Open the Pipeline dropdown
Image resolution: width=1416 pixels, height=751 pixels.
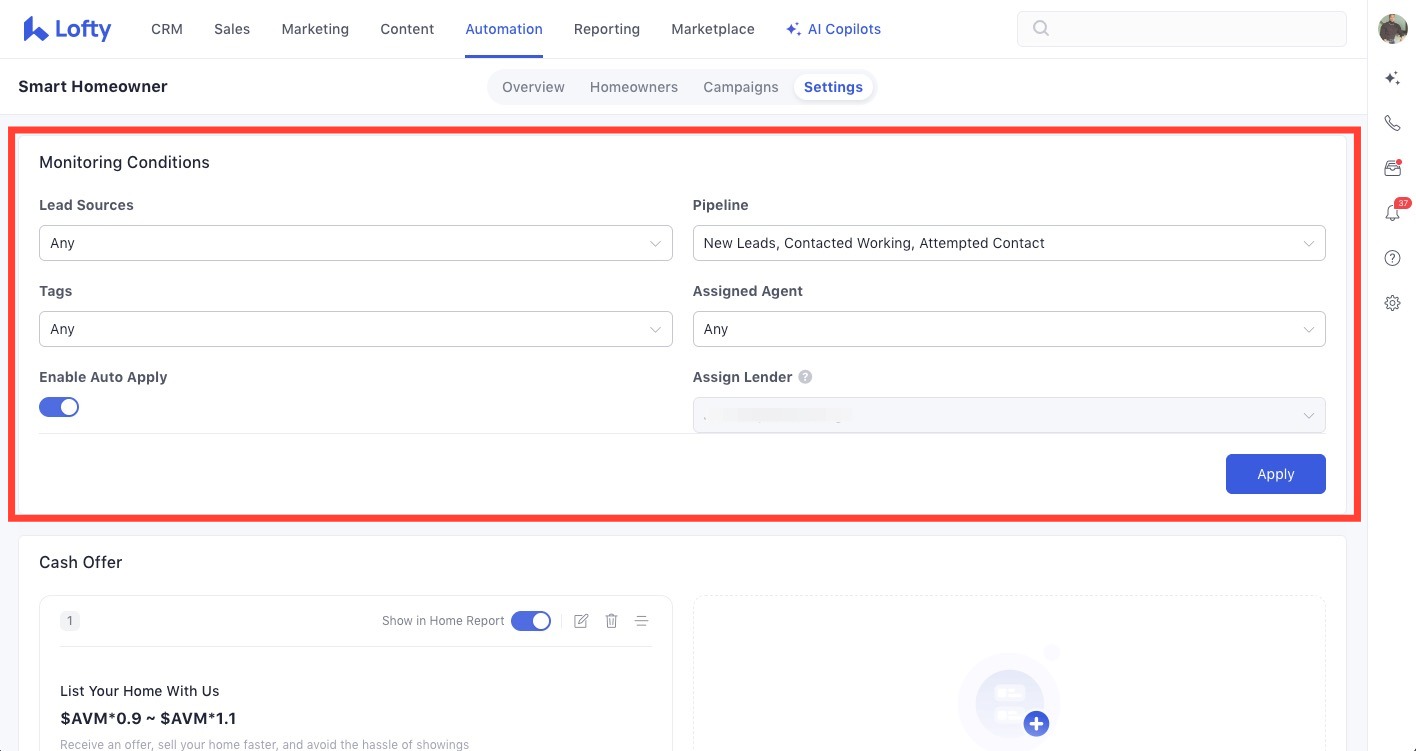(1008, 243)
